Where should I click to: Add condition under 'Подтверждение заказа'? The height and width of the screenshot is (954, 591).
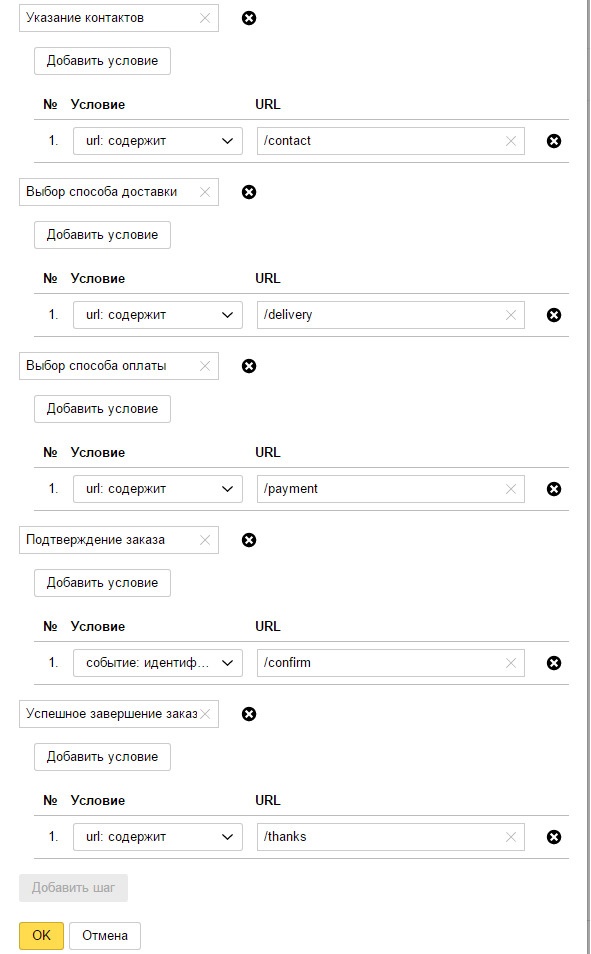[102, 583]
